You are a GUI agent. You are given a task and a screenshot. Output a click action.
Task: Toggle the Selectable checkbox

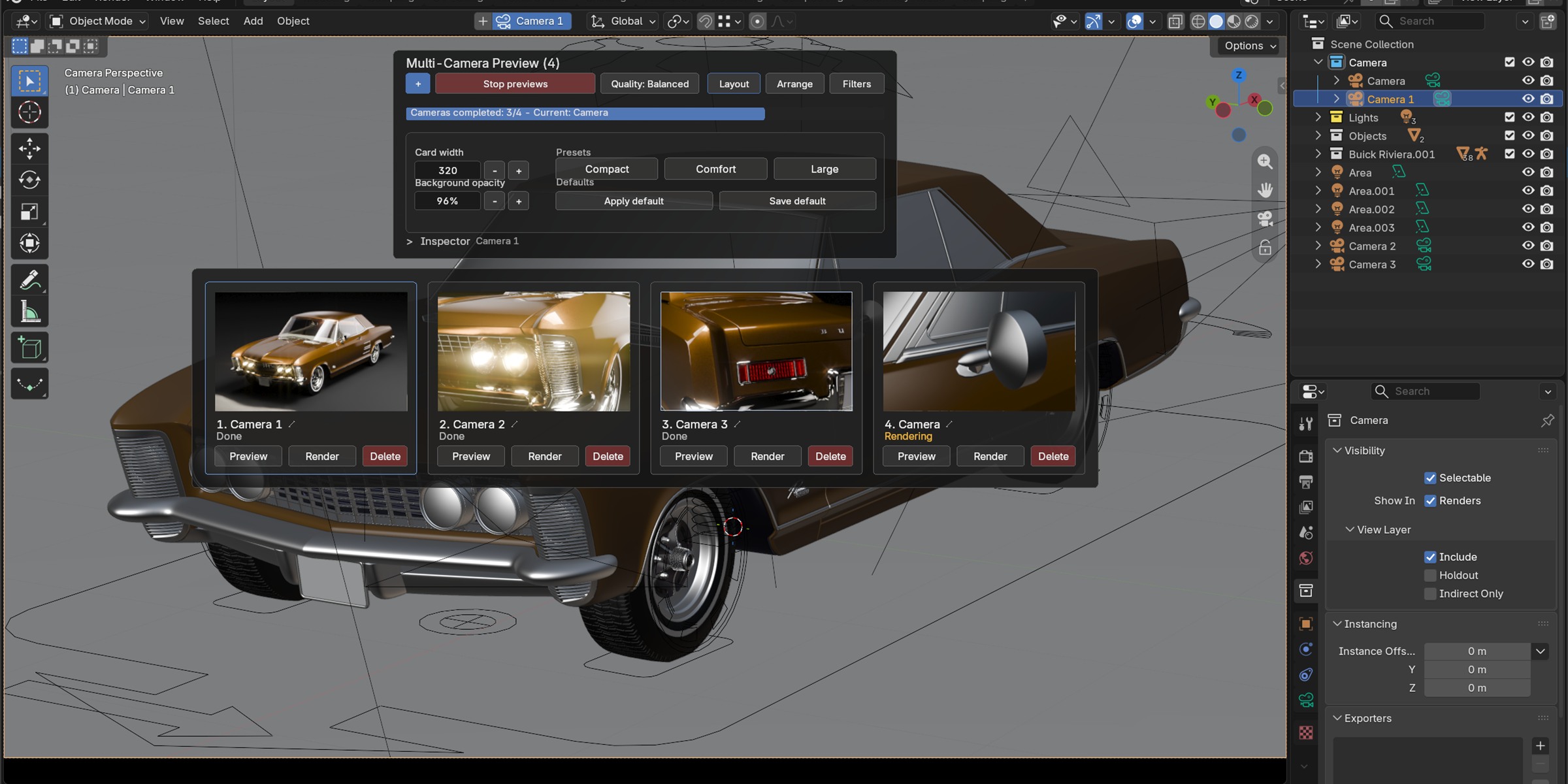[1430, 478]
